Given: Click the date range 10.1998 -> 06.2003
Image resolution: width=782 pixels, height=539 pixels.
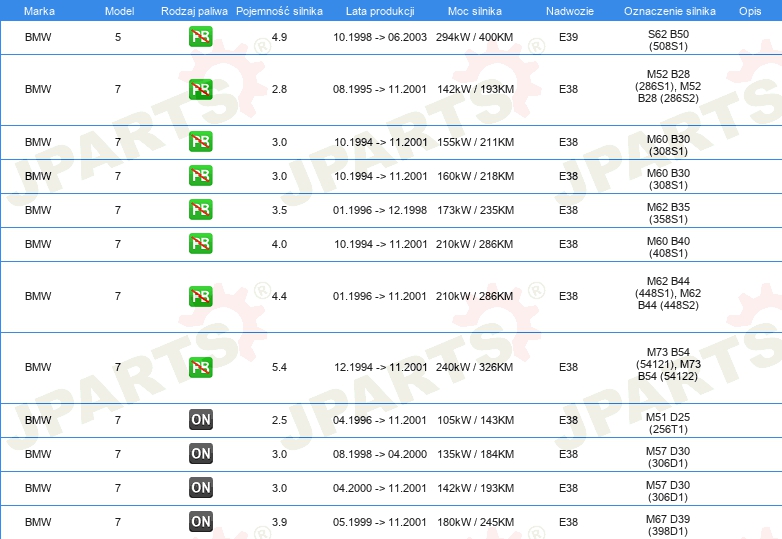Looking at the screenshot, I should point(380,37).
